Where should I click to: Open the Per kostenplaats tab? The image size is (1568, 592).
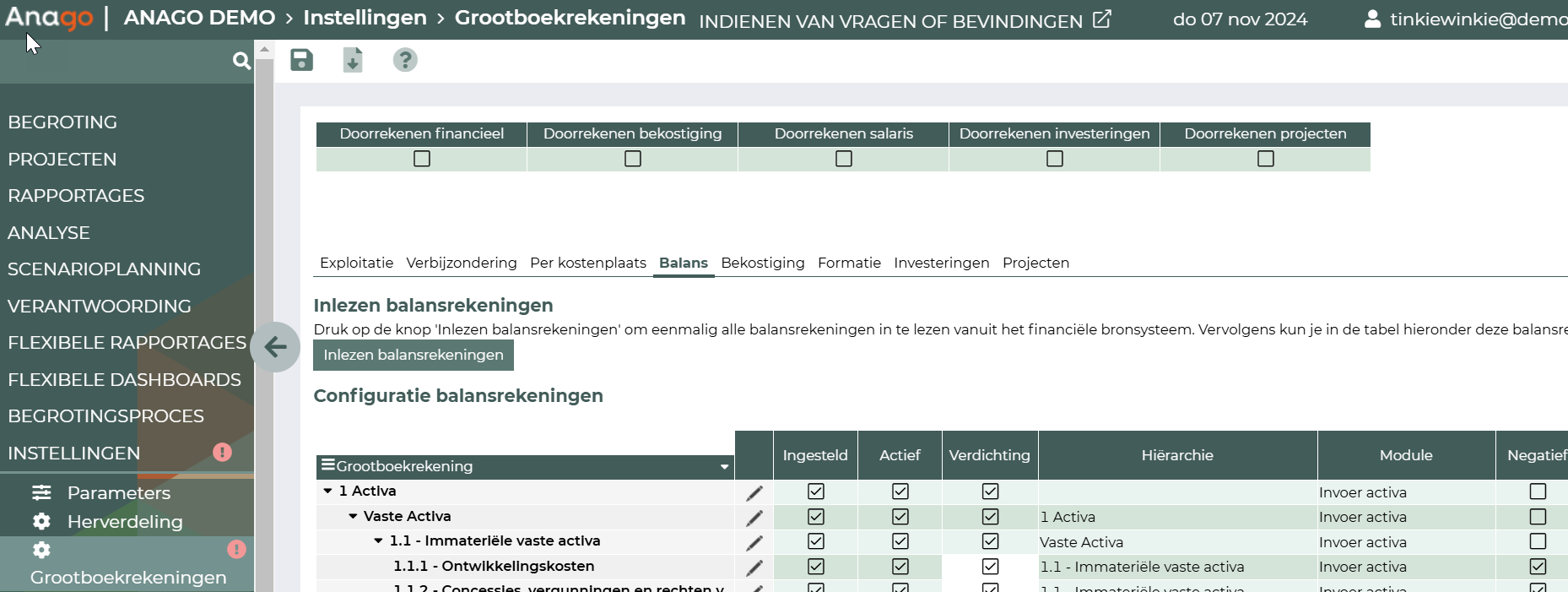588,263
